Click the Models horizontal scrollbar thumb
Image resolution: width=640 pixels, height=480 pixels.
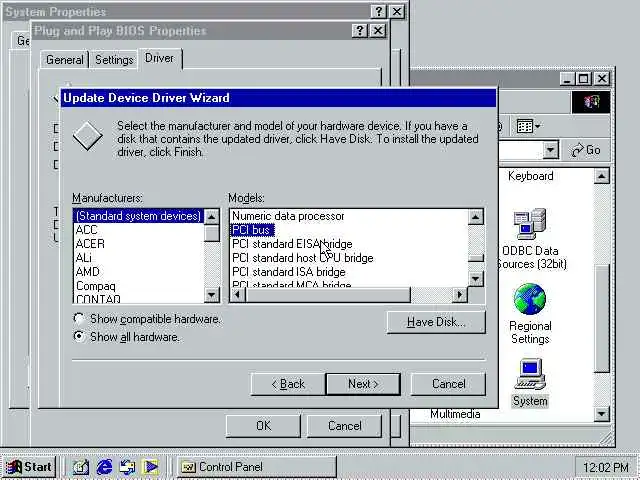[328, 294]
